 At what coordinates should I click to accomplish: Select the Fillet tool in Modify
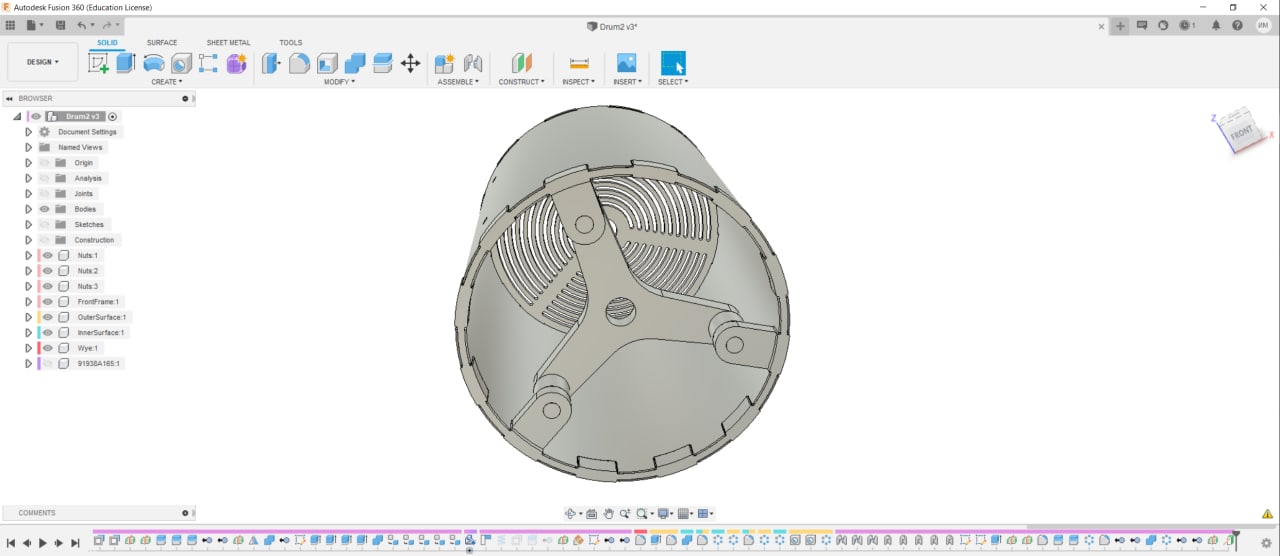tap(299, 63)
